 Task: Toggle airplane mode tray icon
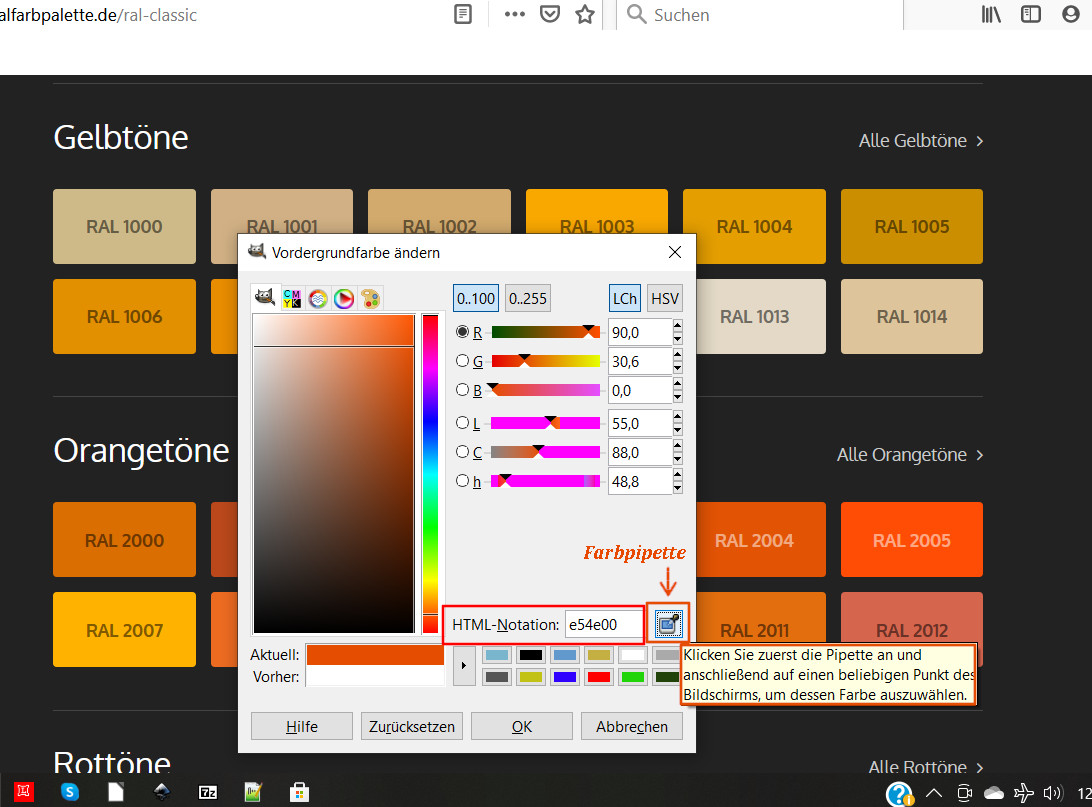point(1023,792)
